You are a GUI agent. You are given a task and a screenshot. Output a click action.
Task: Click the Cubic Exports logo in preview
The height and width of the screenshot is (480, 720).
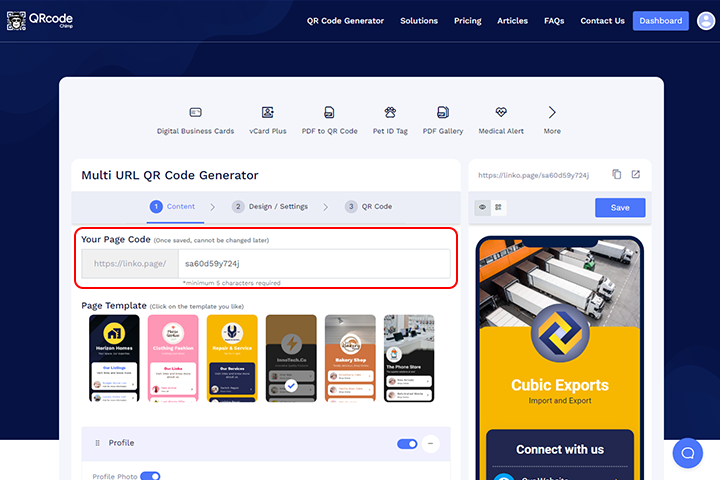(560, 334)
